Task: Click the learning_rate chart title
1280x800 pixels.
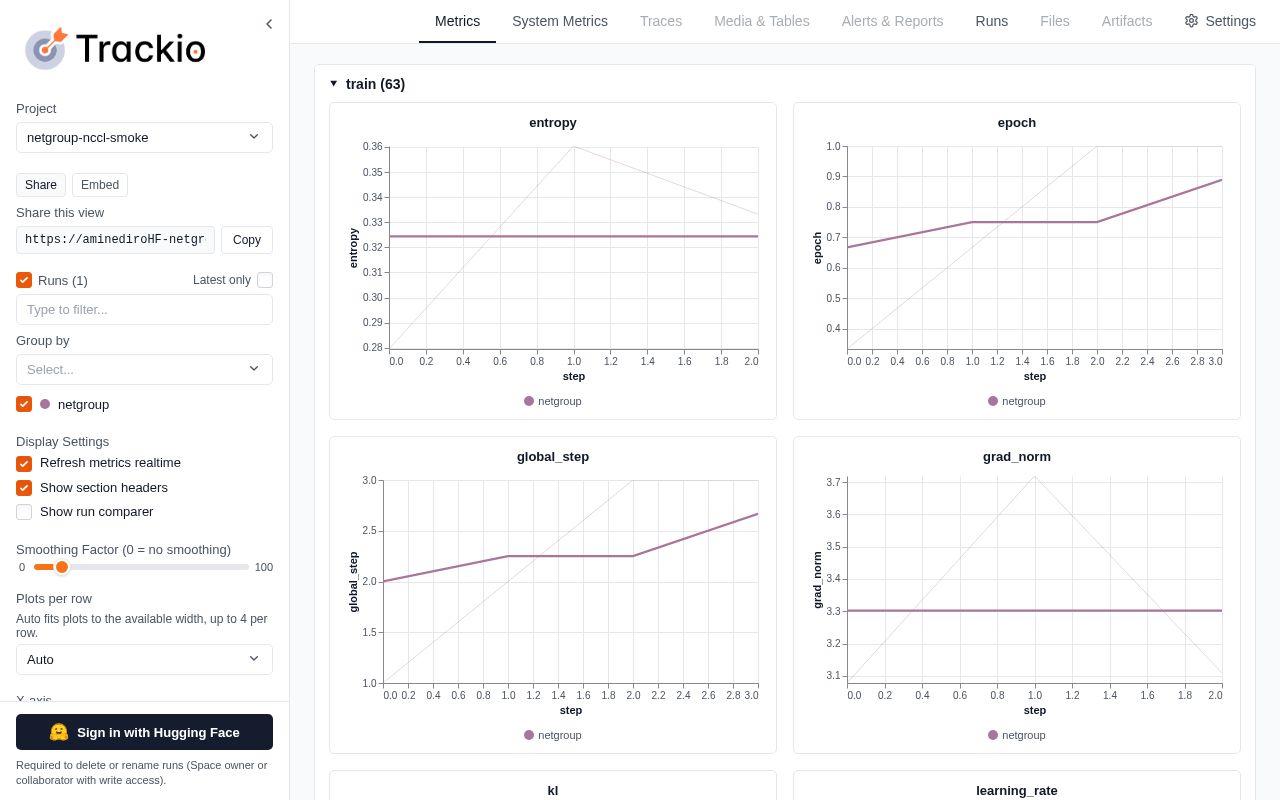Action: click(x=1017, y=790)
